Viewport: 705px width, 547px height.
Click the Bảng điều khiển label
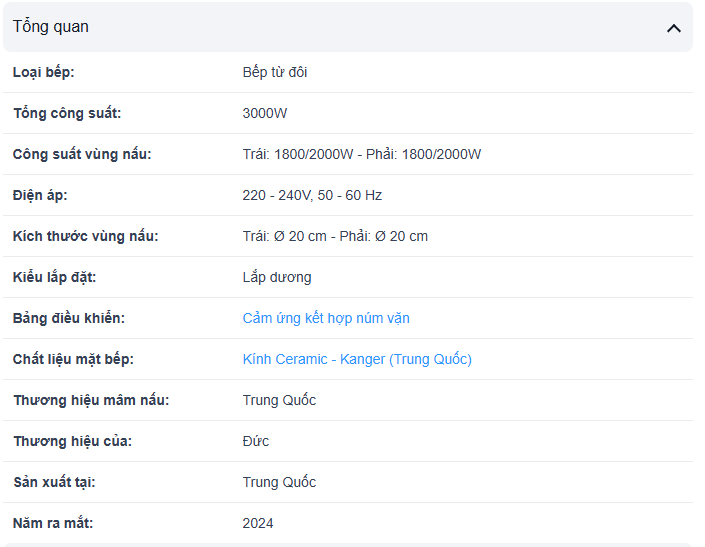[69, 318]
